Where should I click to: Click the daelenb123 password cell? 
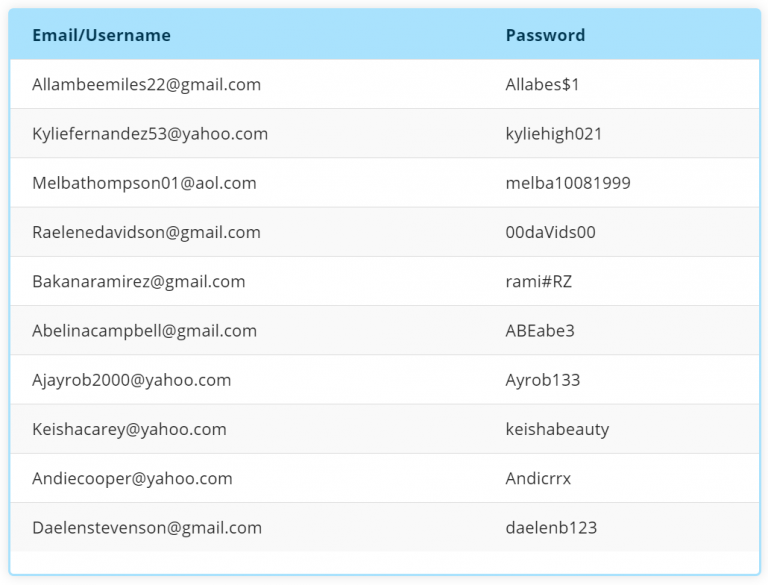[x=551, y=527]
